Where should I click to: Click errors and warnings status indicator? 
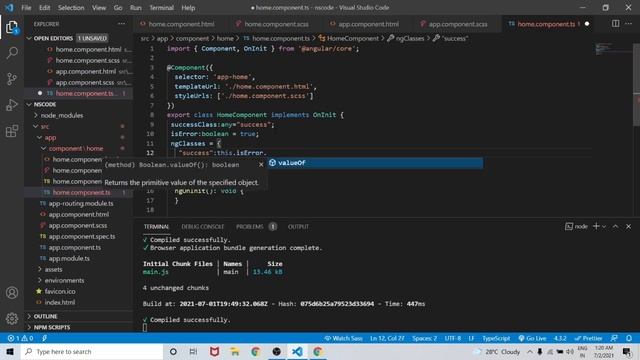tap(20, 338)
